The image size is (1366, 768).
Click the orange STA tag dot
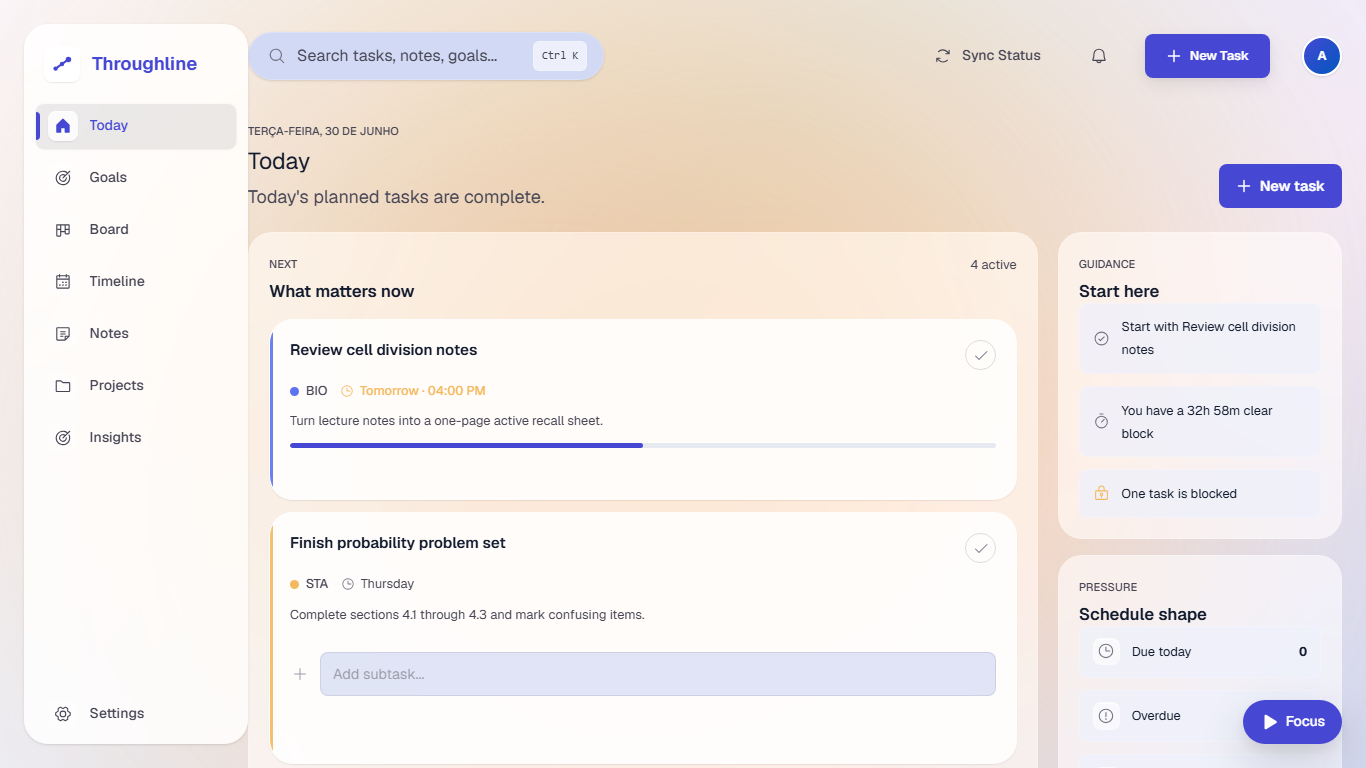click(295, 584)
